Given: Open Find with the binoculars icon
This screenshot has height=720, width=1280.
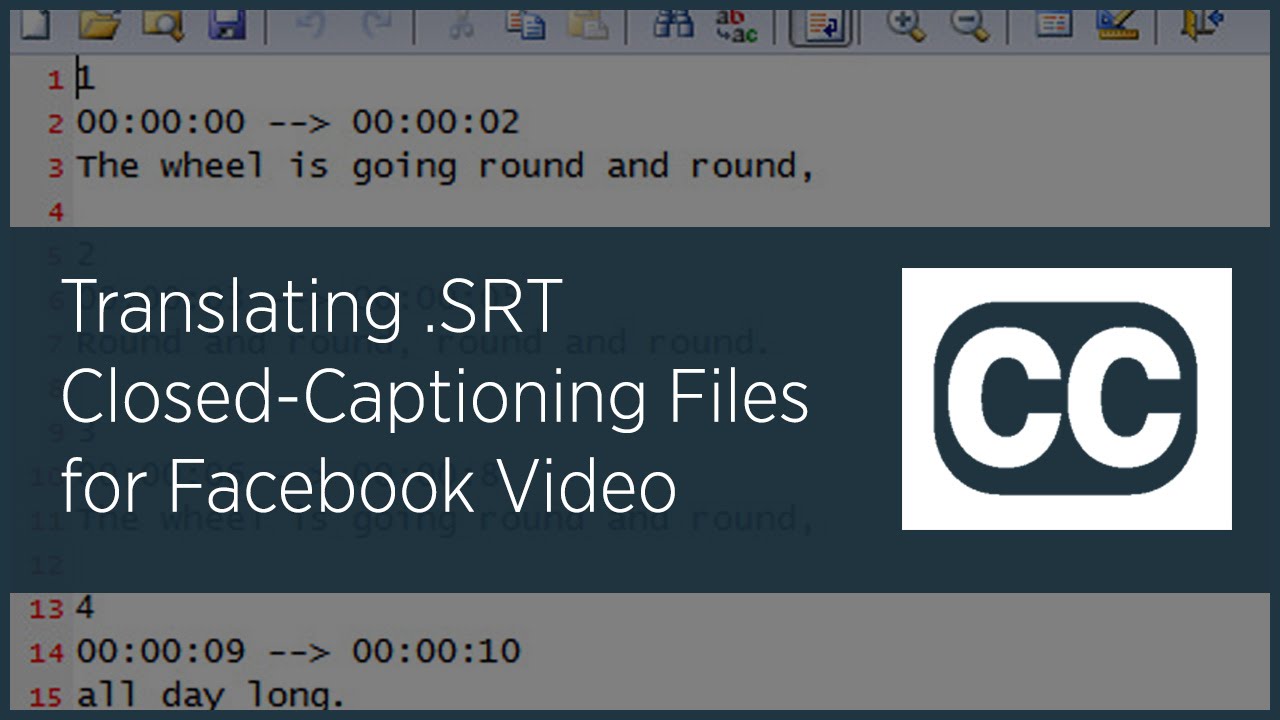Looking at the screenshot, I should tap(673, 24).
